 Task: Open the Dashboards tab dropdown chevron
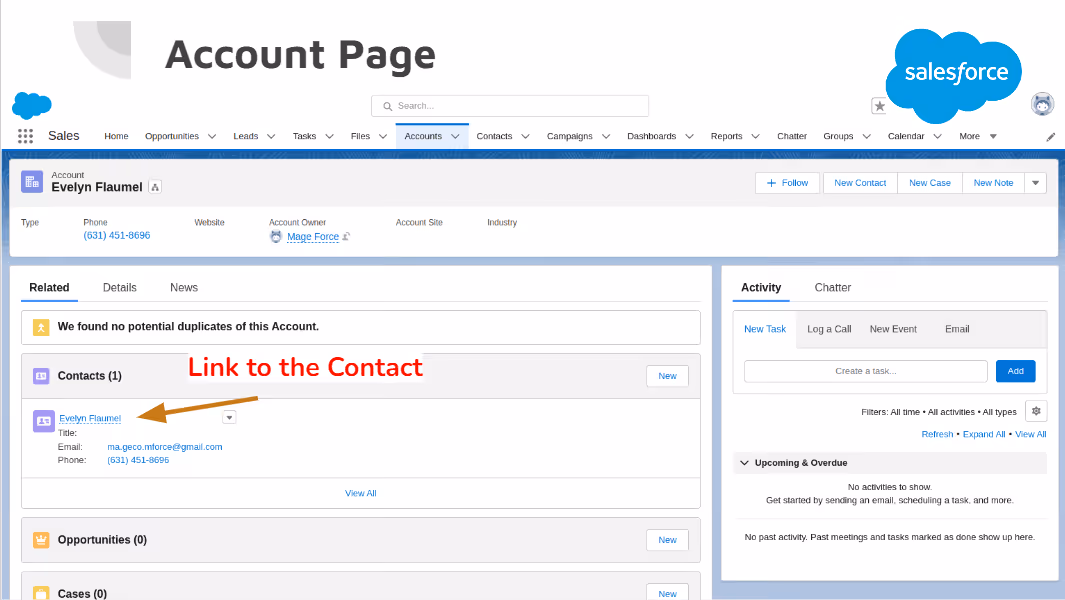689,136
